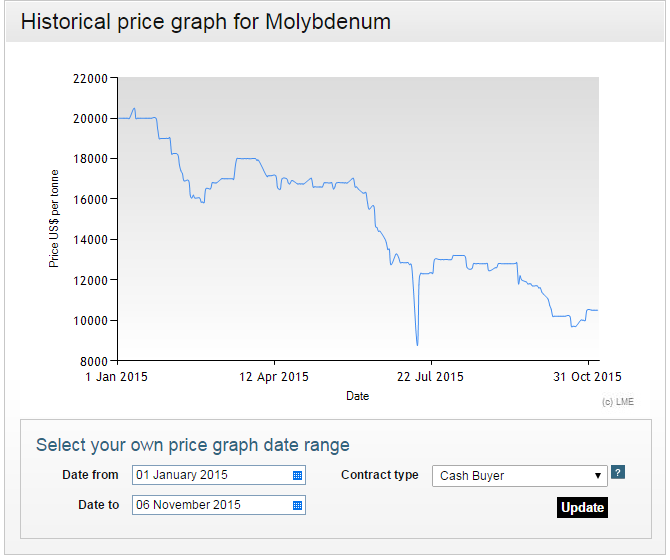Click the Historical price graph for Molybdenum heading
The image size is (670, 560).
[206, 21]
